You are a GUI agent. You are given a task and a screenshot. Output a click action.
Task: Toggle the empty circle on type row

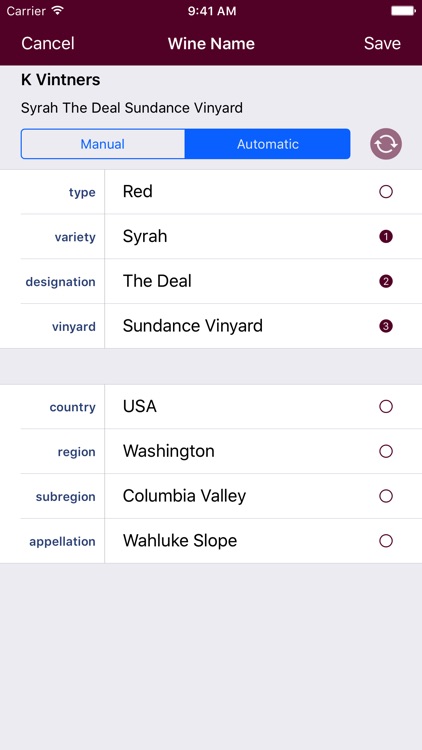pyautogui.click(x=386, y=192)
